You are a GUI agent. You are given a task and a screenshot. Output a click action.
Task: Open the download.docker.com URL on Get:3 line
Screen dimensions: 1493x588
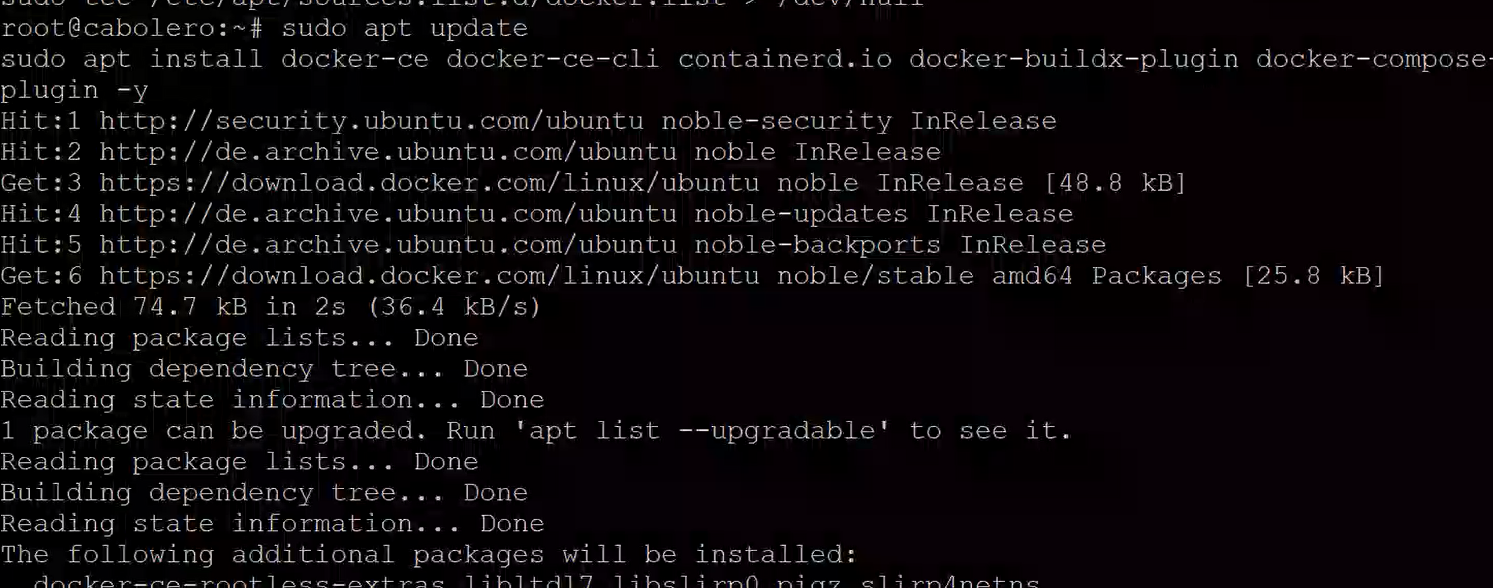(429, 183)
